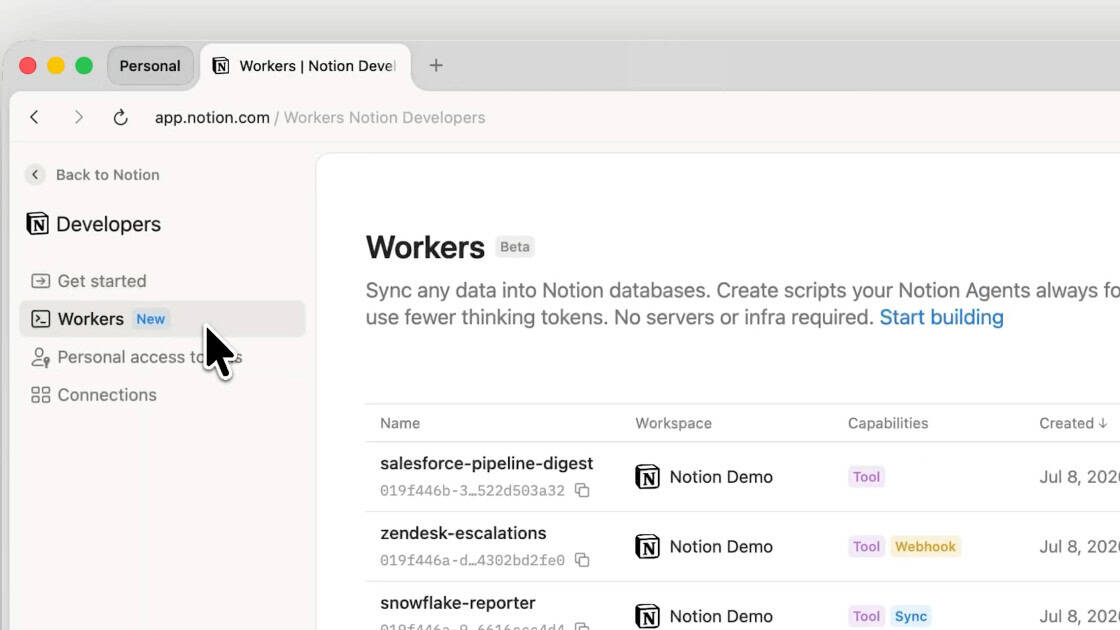Open Get started in the sidebar
Image resolution: width=1120 pixels, height=630 pixels.
click(162, 281)
